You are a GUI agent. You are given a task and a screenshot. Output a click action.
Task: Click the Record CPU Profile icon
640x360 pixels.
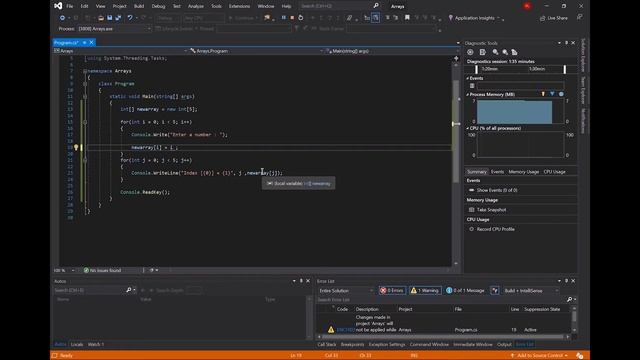[x=471, y=229]
